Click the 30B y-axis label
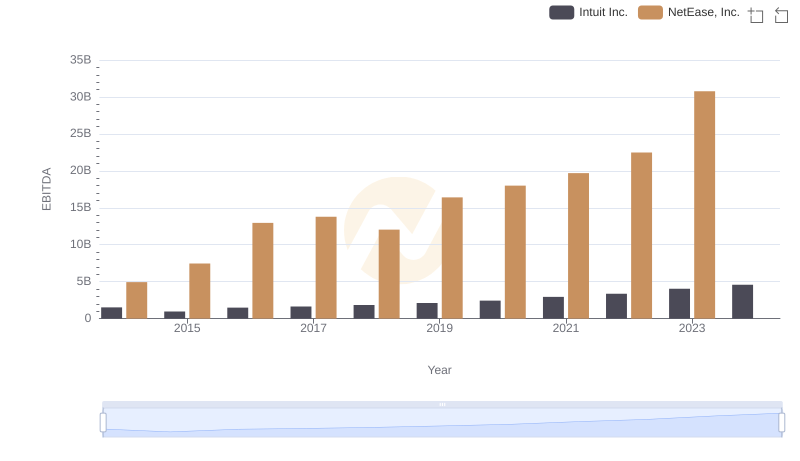Viewport: 800px width, 461px height. tap(81, 97)
